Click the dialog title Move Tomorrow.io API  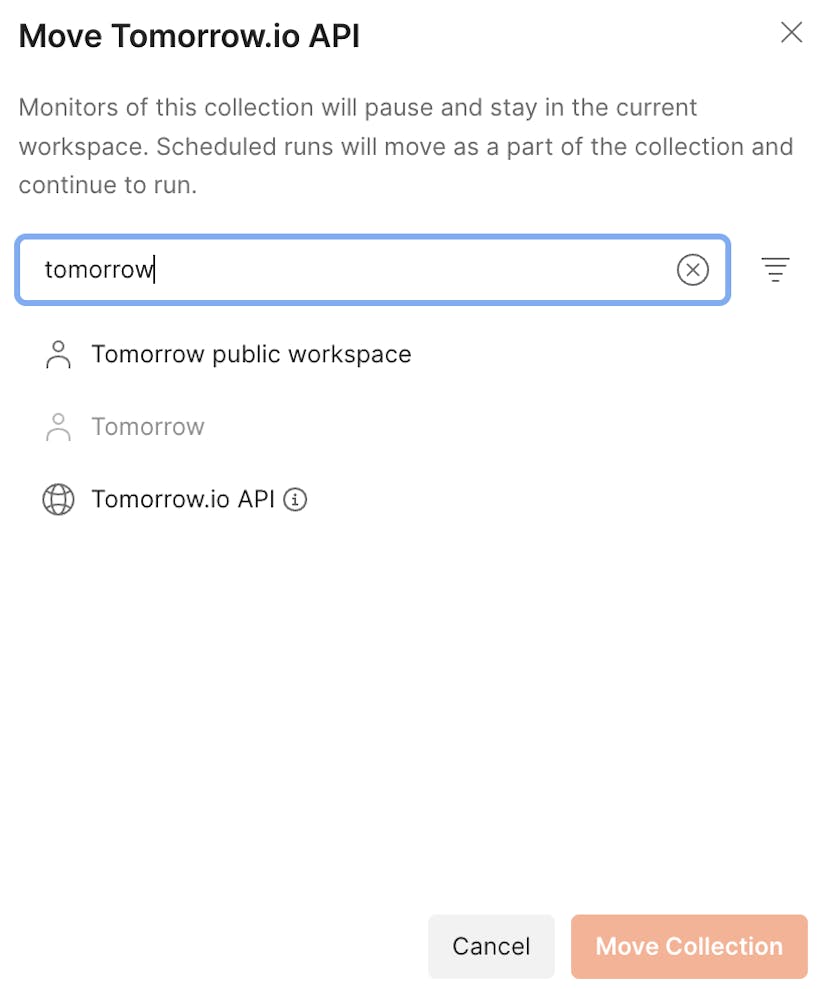click(x=188, y=35)
